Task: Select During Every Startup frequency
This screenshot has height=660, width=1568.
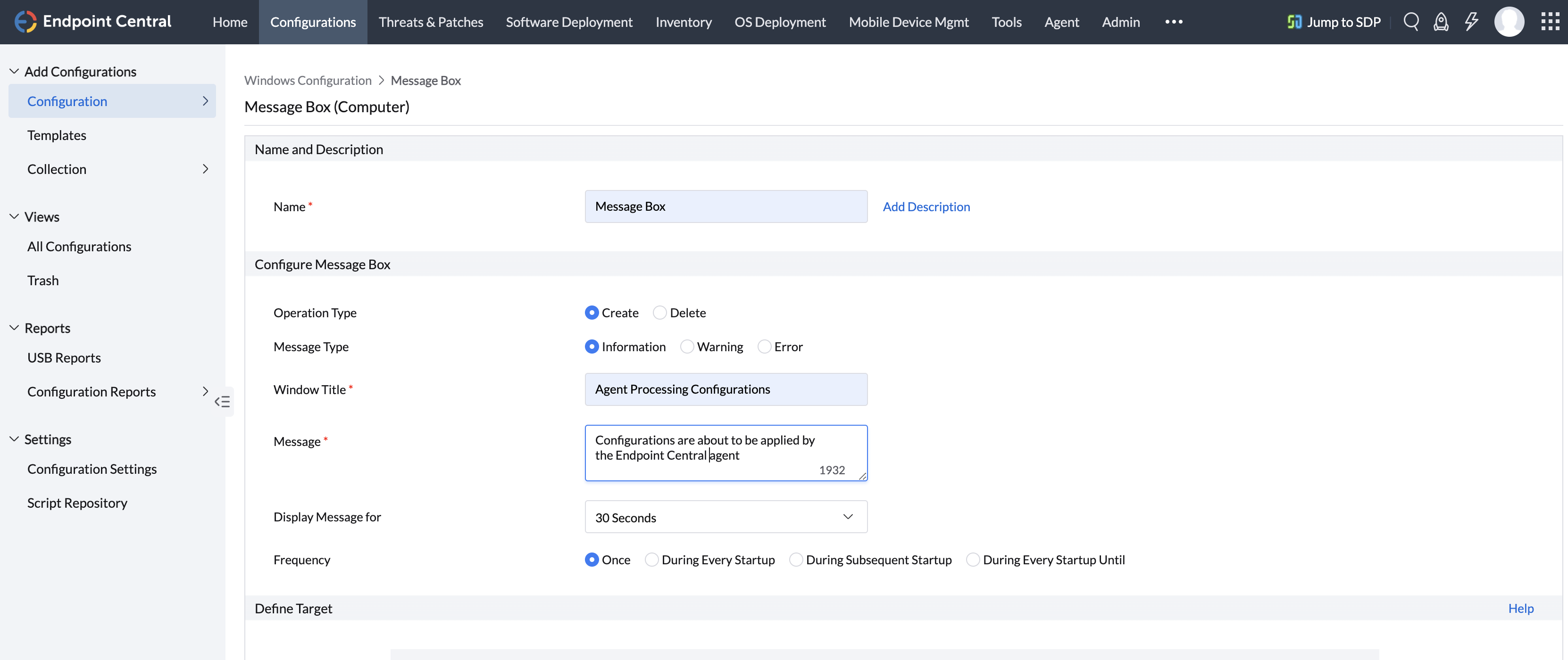Action: point(651,560)
